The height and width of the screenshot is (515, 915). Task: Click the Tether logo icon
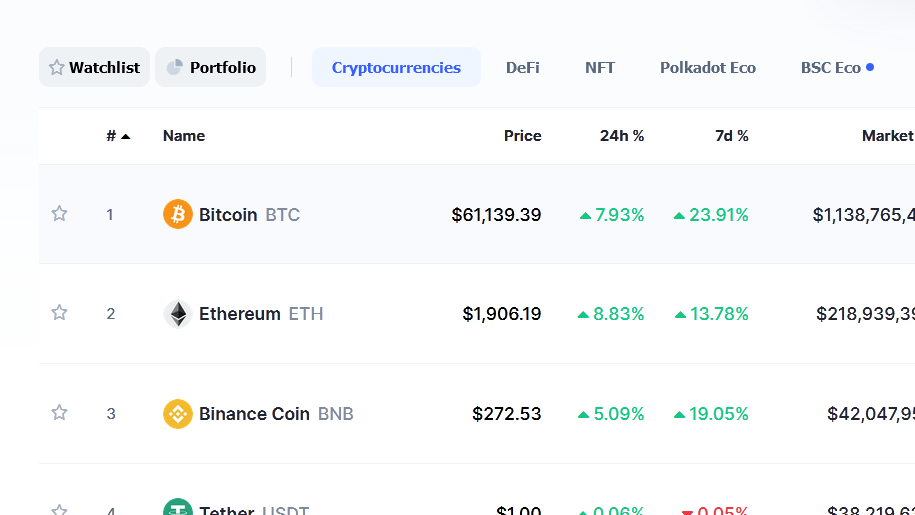tap(177, 509)
